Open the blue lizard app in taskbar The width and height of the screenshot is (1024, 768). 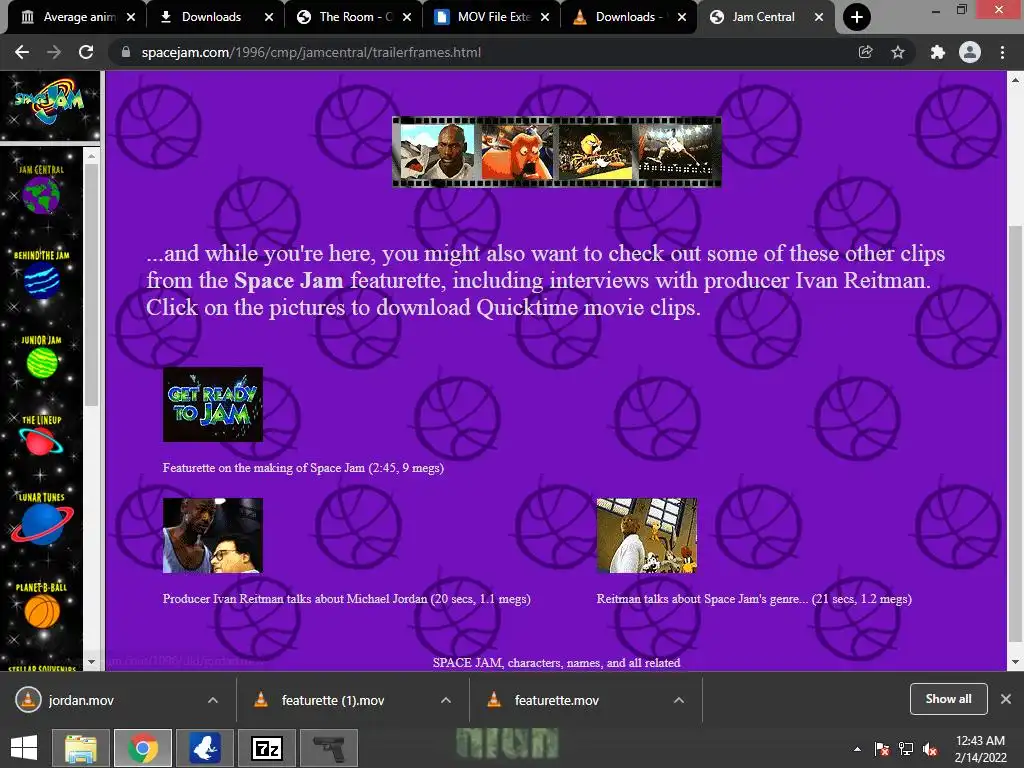205,748
